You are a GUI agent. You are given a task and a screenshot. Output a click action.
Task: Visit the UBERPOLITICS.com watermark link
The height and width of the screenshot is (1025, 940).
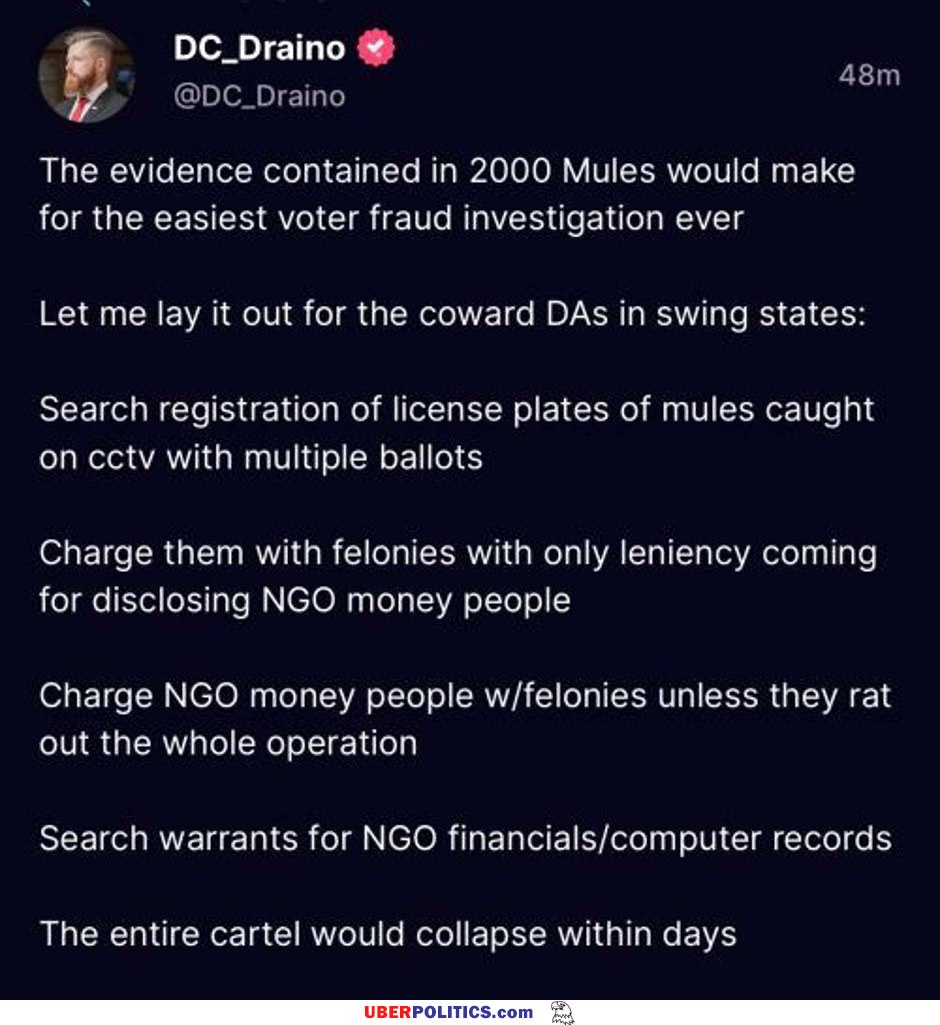click(448, 1013)
